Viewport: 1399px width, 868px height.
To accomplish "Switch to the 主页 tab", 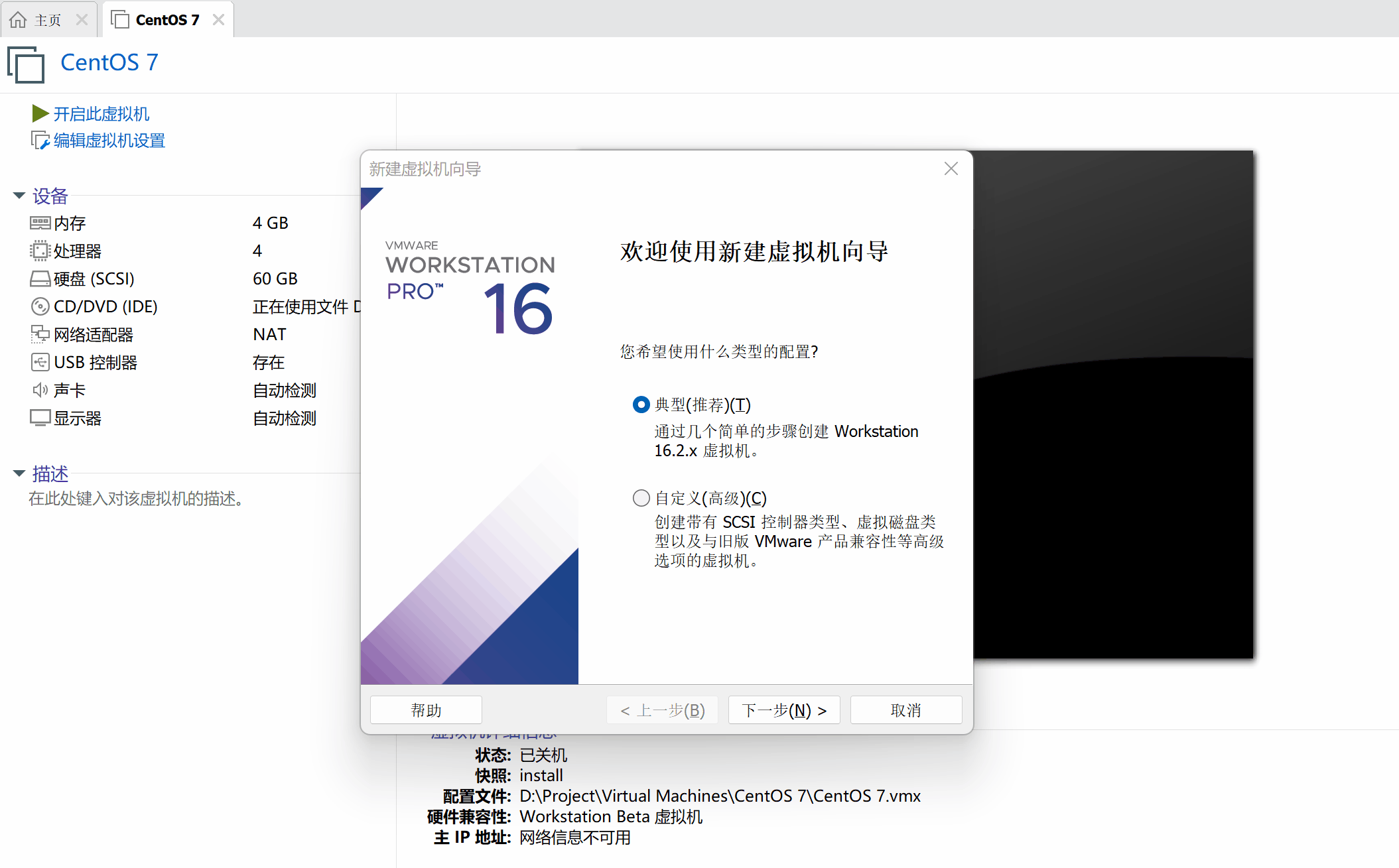I will click(48, 20).
